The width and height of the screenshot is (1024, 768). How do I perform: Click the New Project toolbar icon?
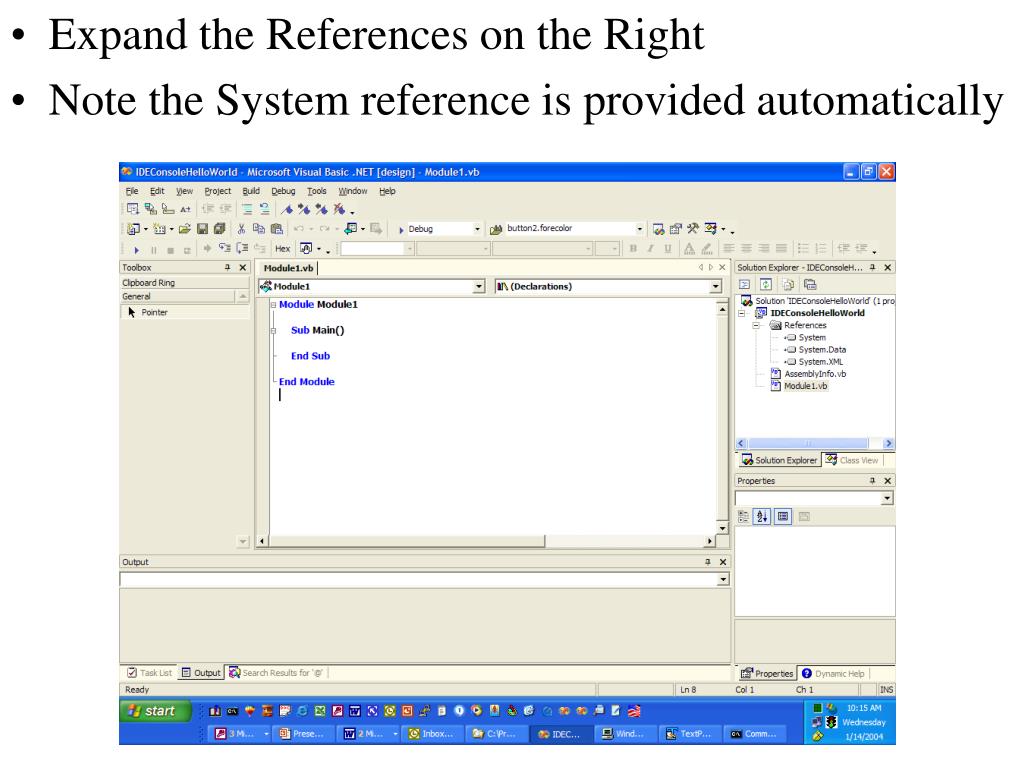click(133, 229)
